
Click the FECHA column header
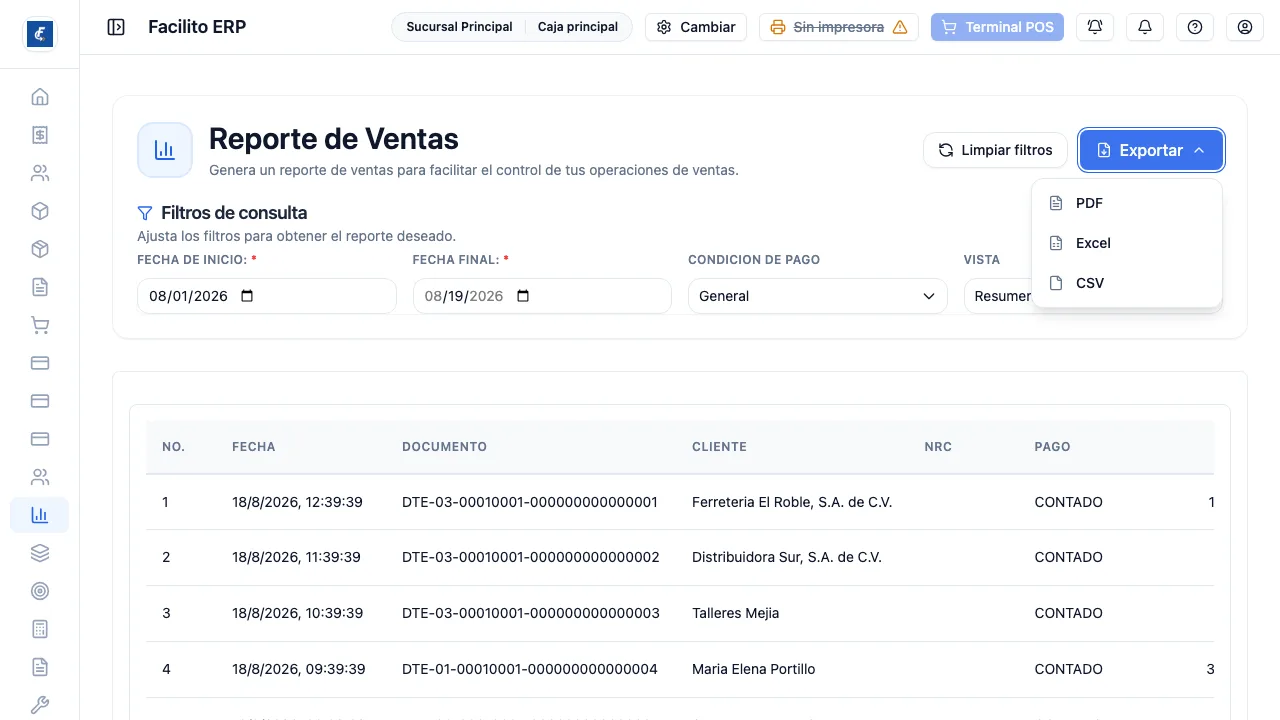(x=254, y=447)
